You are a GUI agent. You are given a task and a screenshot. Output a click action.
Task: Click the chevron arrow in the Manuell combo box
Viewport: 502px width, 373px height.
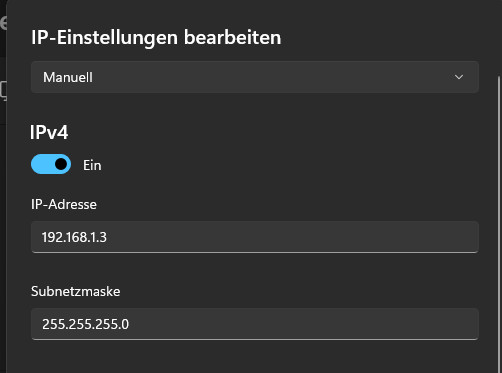[459, 77]
